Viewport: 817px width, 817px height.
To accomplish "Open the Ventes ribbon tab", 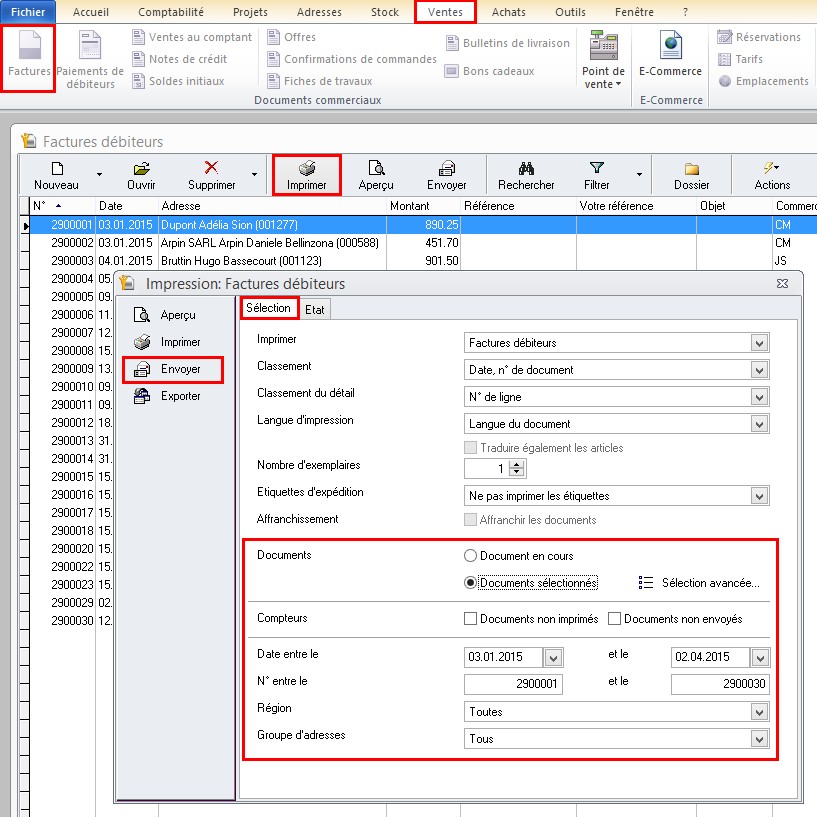I will 445,12.
